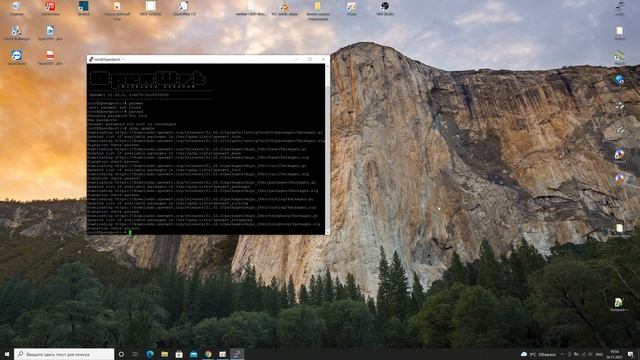
Task: Select the active PuTTY taskbar button
Action: (x=237, y=354)
